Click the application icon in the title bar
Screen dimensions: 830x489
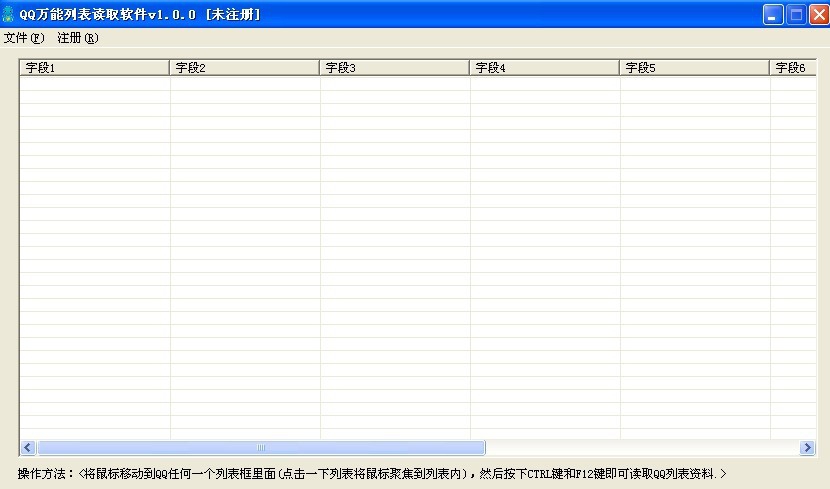click(x=8, y=14)
